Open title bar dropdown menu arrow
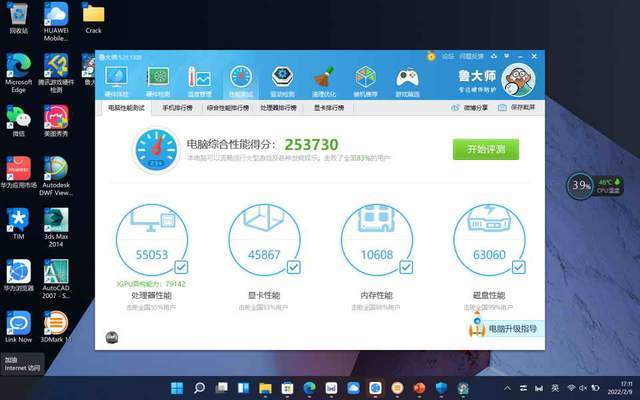640x400 pixels. pyautogui.click(x=507, y=56)
